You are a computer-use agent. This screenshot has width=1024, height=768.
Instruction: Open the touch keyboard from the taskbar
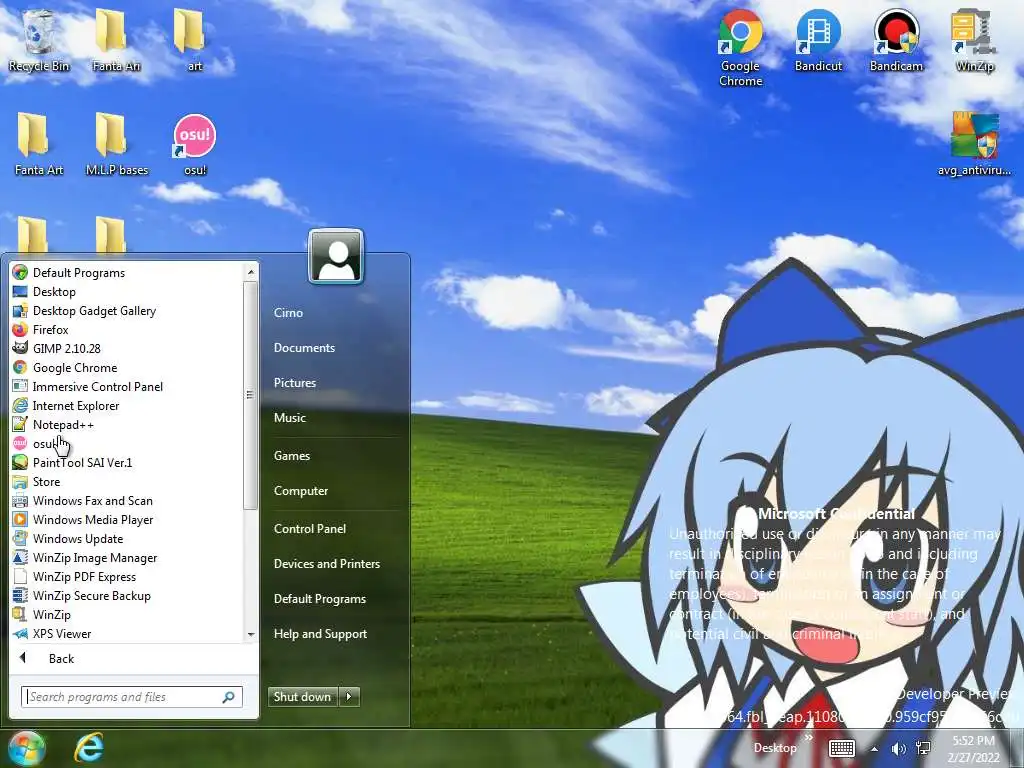tap(842, 748)
